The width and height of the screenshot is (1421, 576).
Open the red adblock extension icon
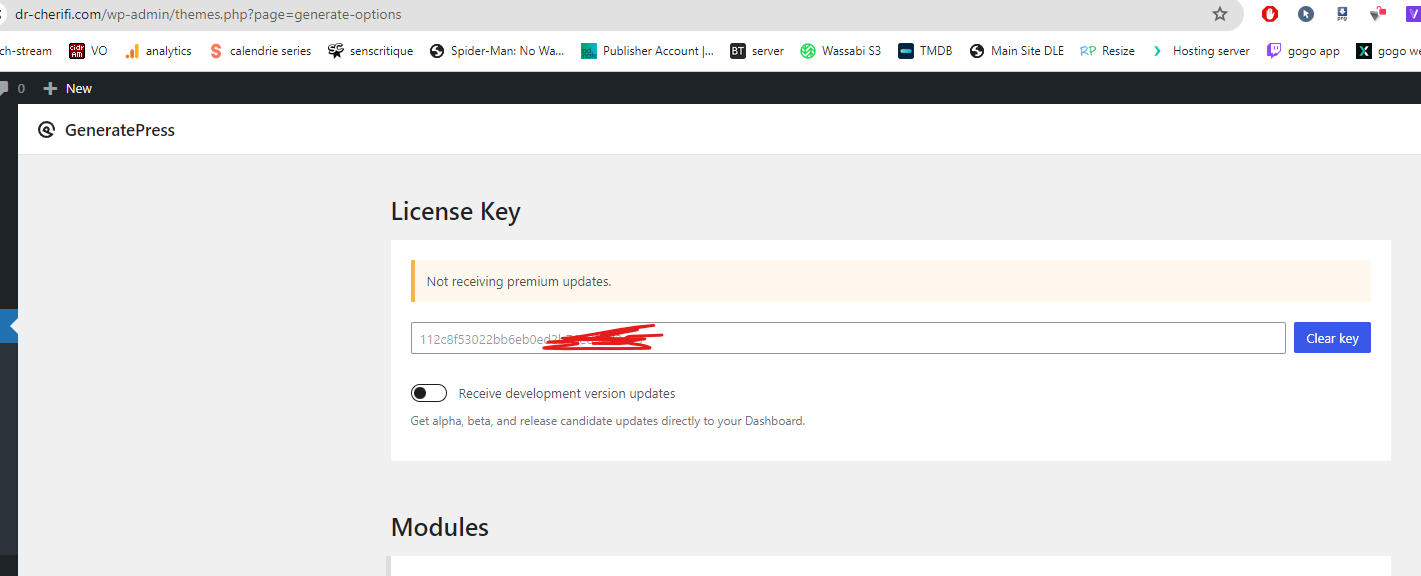click(1270, 14)
